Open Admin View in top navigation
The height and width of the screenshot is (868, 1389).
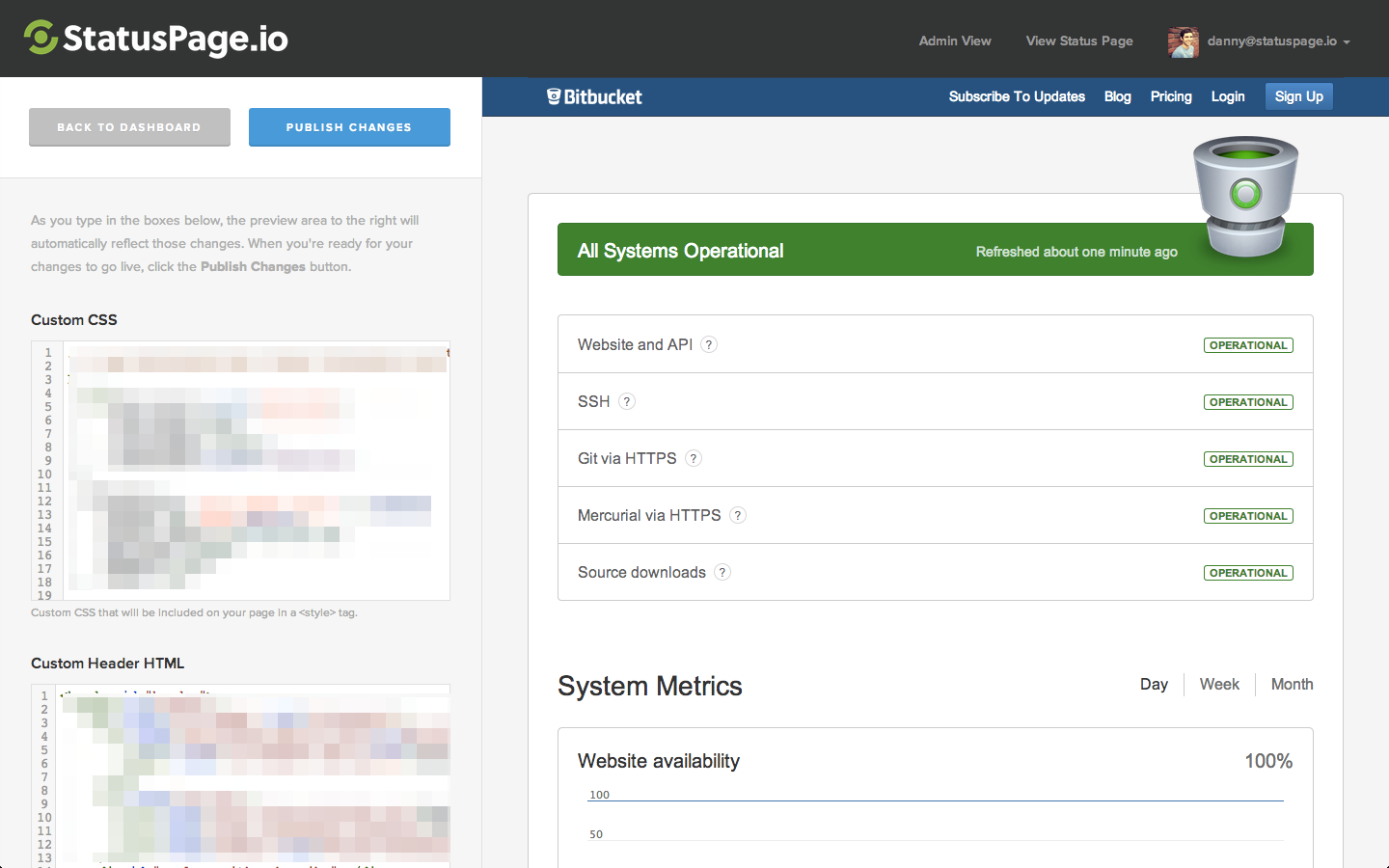click(955, 41)
